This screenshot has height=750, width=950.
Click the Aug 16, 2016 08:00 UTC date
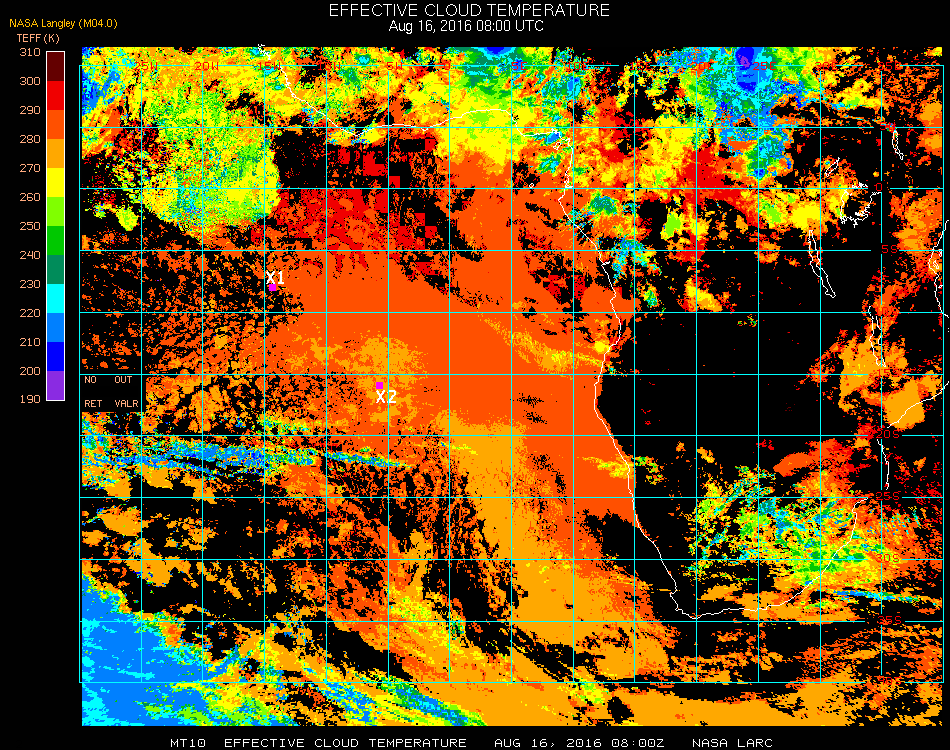[466, 26]
